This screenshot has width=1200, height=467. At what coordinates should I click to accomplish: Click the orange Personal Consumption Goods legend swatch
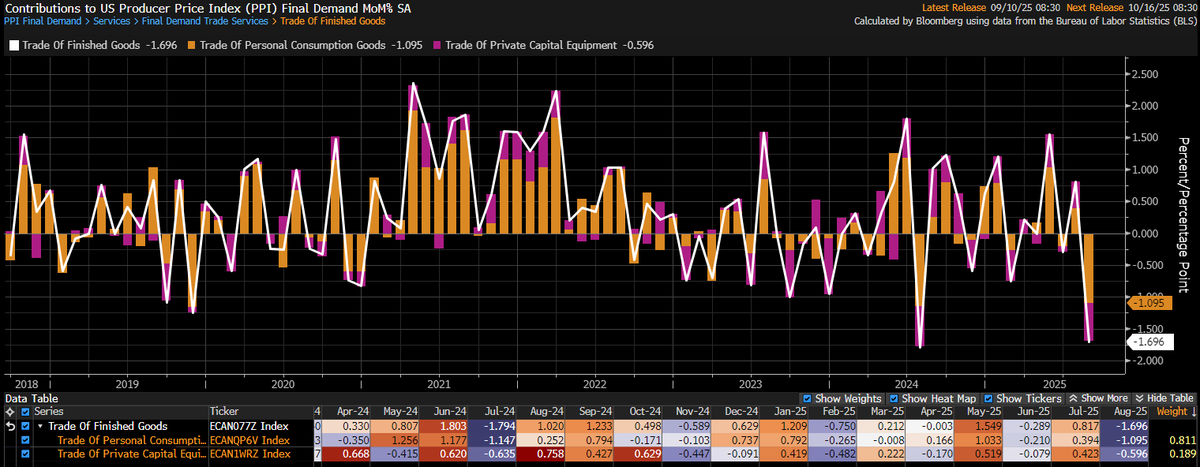pyautogui.click(x=191, y=44)
